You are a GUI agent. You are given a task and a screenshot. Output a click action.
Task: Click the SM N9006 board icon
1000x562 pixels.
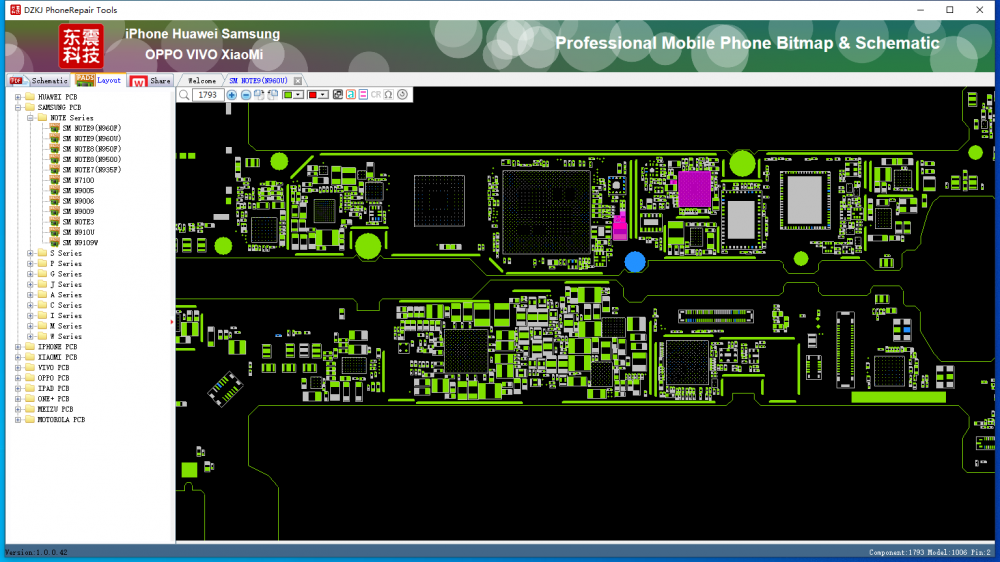coord(55,201)
